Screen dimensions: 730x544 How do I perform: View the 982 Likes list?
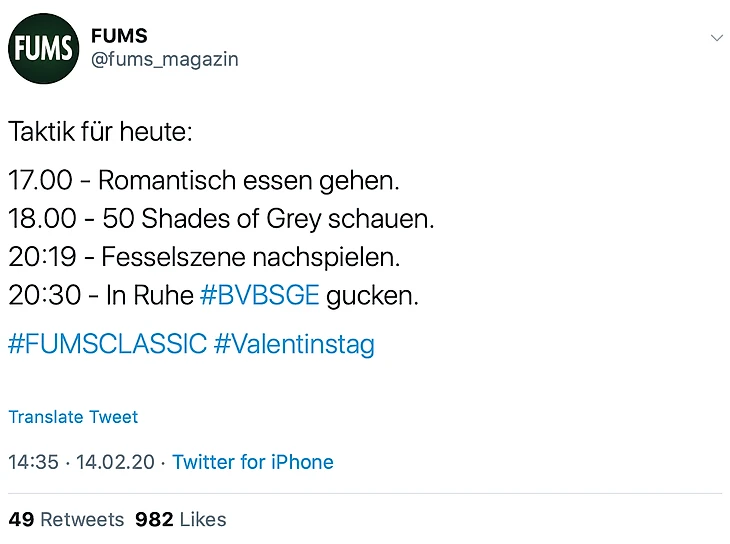pyautogui.click(x=181, y=519)
